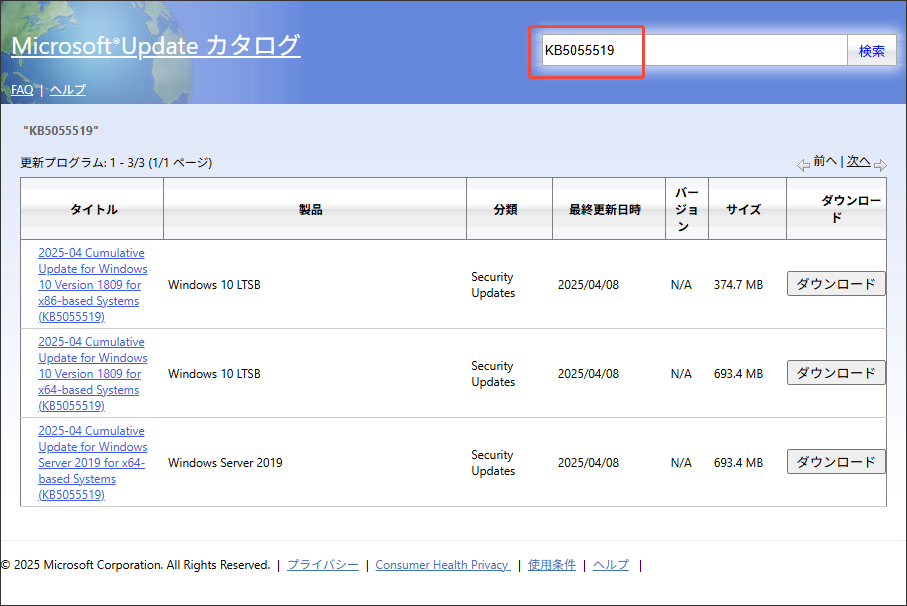Viewport: 907px width, 606px height.
Task: Go to 前へ previous page
Action: click(825, 161)
